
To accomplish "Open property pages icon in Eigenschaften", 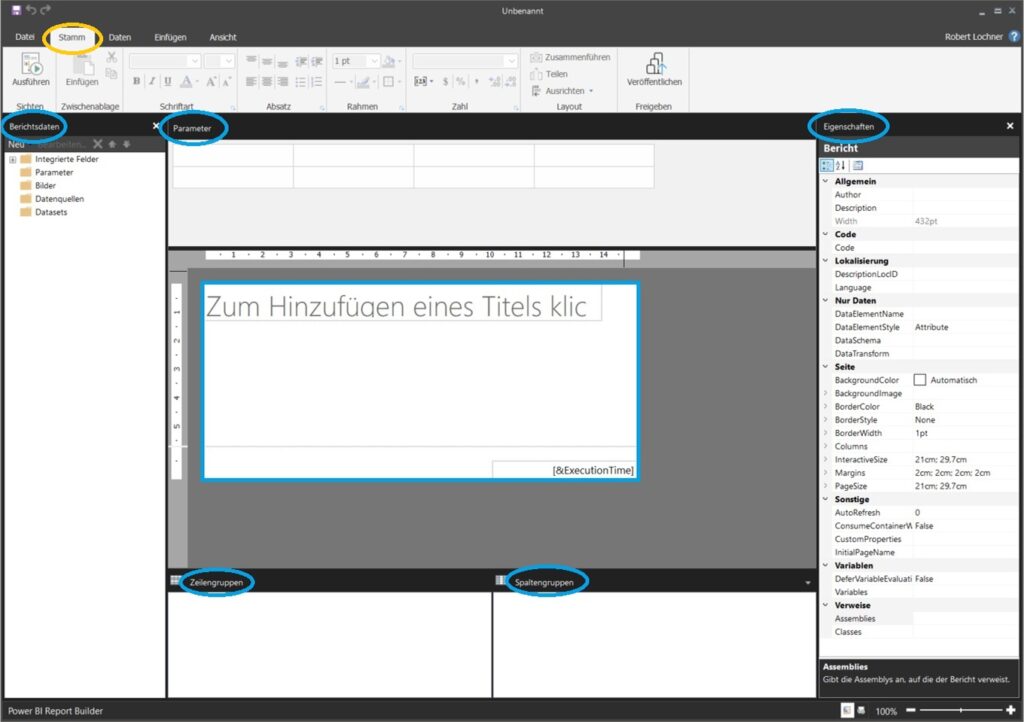I will tap(858, 165).
